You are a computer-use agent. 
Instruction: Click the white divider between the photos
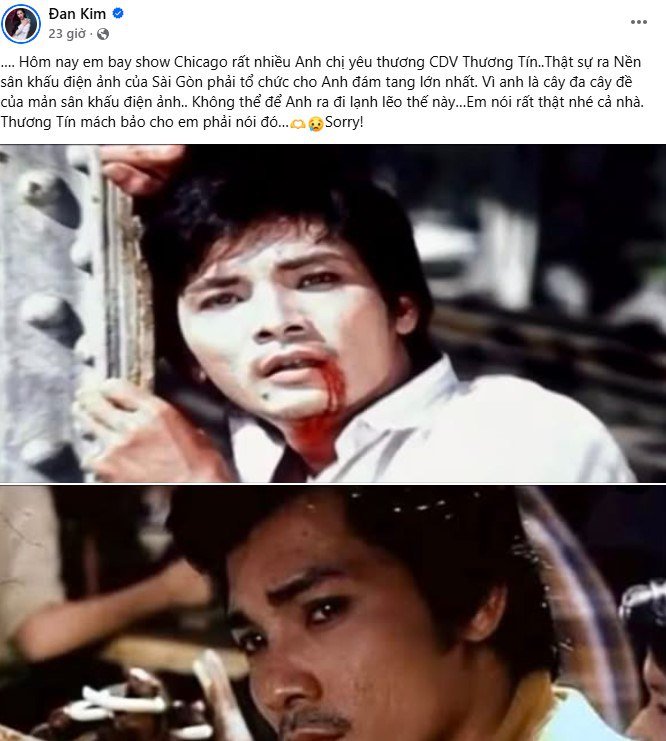pos(333,483)
